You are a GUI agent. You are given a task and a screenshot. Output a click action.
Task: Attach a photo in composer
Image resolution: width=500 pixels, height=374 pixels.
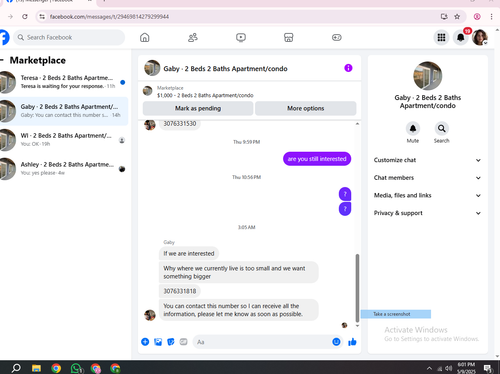[x=158, y=342]
